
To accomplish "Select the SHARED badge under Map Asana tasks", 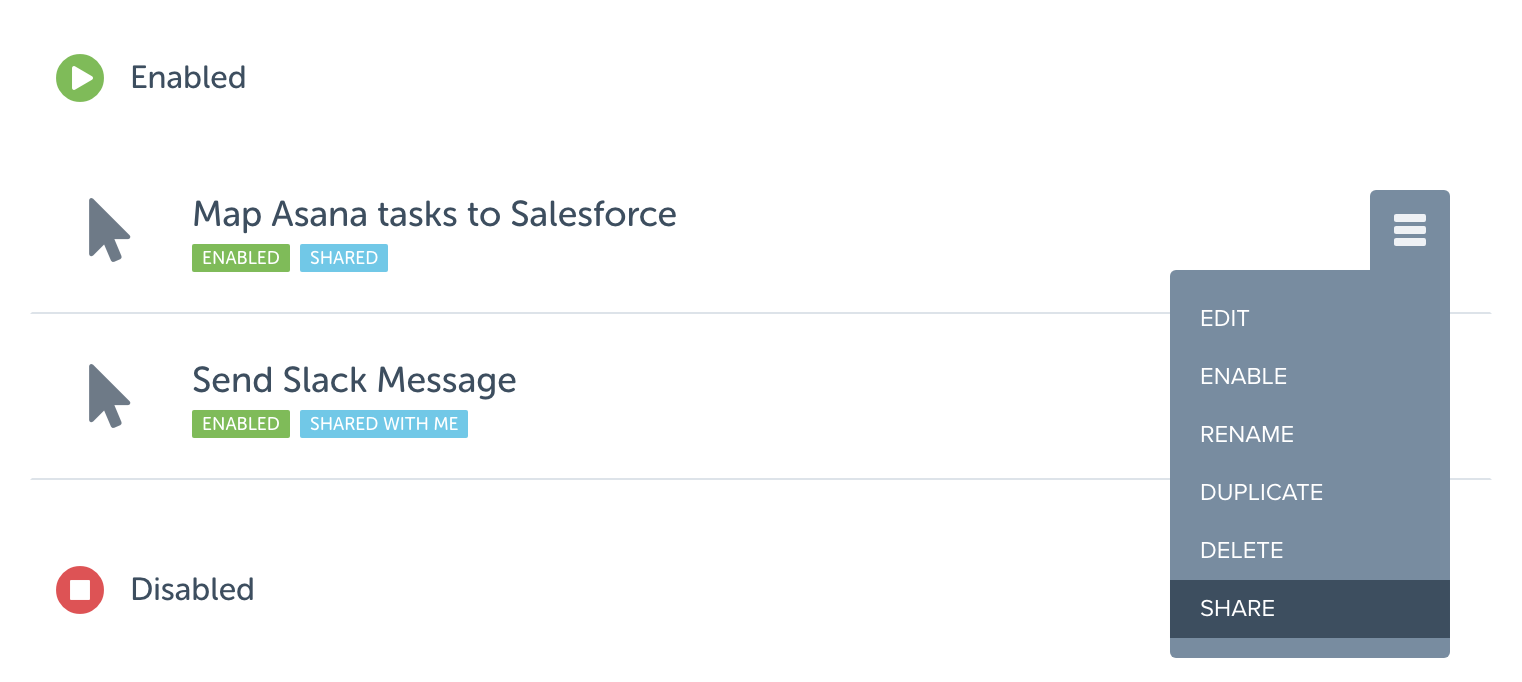I will pos(343,258).
